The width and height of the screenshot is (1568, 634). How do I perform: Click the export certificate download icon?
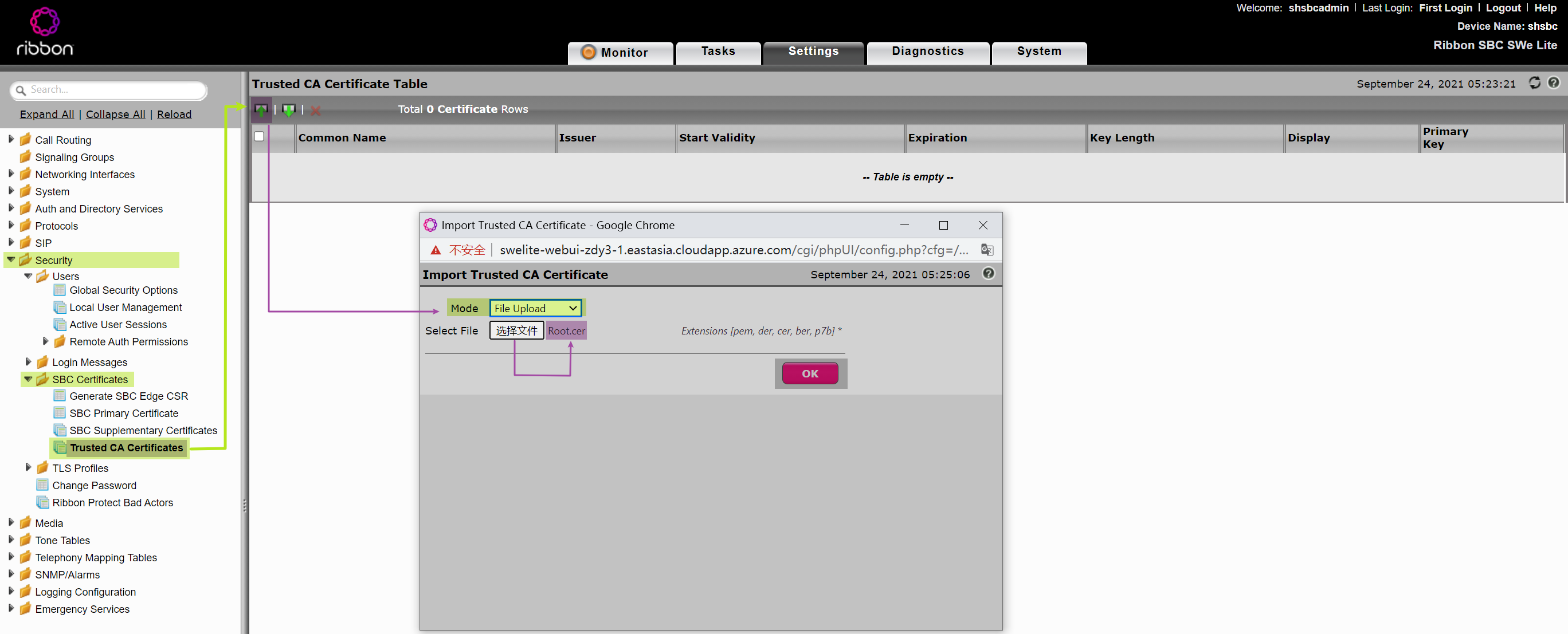click(288, 109)
